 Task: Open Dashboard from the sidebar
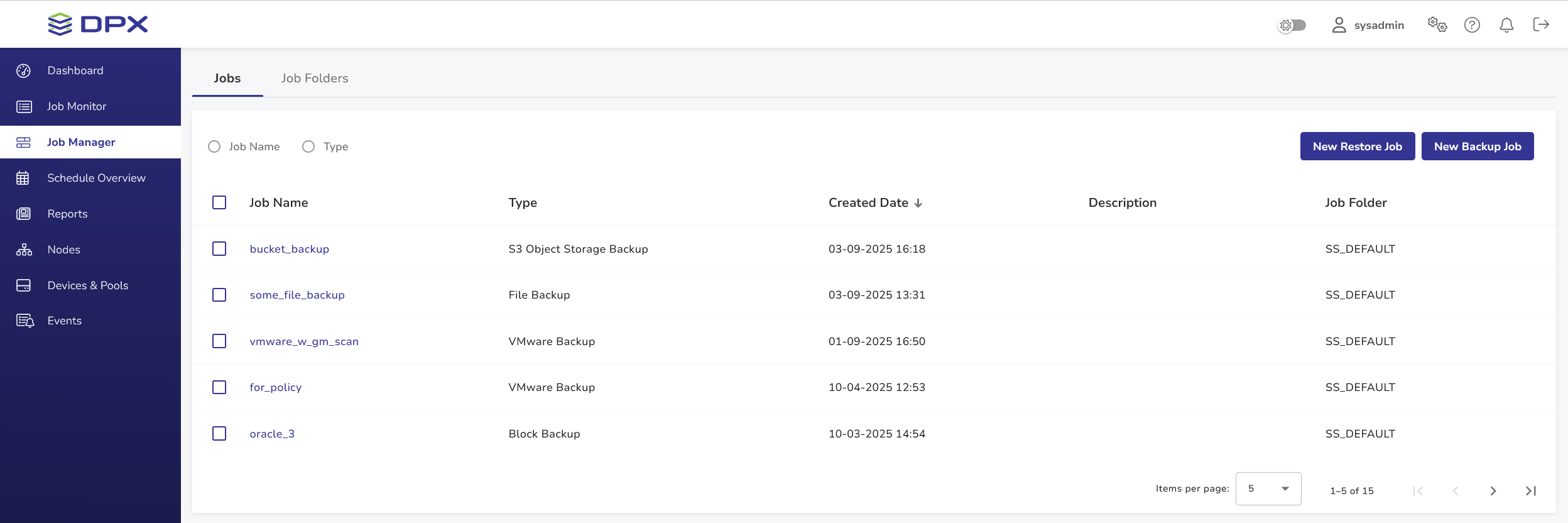coord(75,70)
